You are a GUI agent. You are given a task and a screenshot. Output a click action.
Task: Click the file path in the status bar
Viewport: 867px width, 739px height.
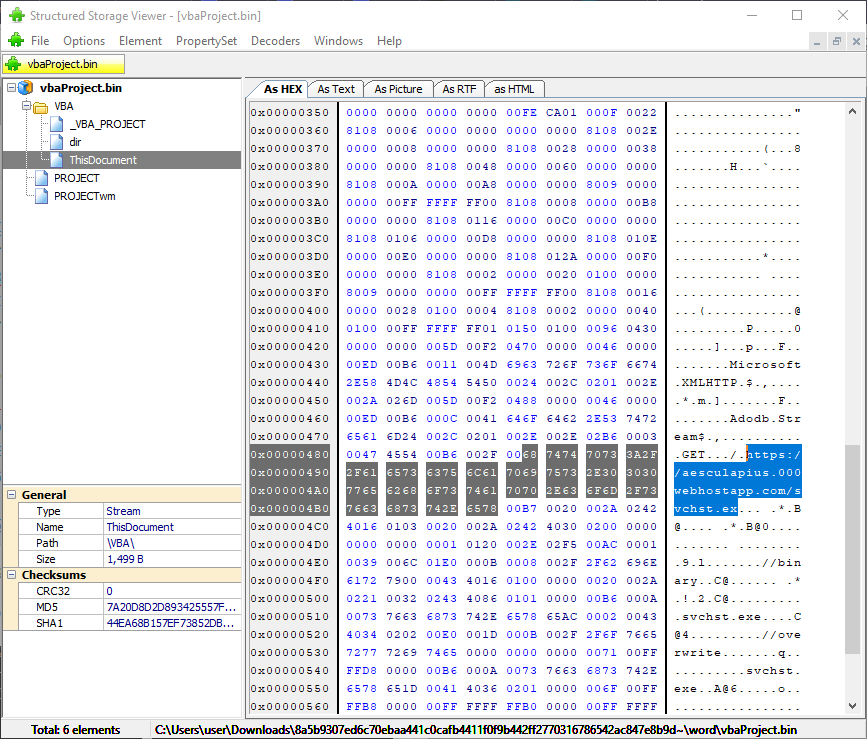click(476, 730)
